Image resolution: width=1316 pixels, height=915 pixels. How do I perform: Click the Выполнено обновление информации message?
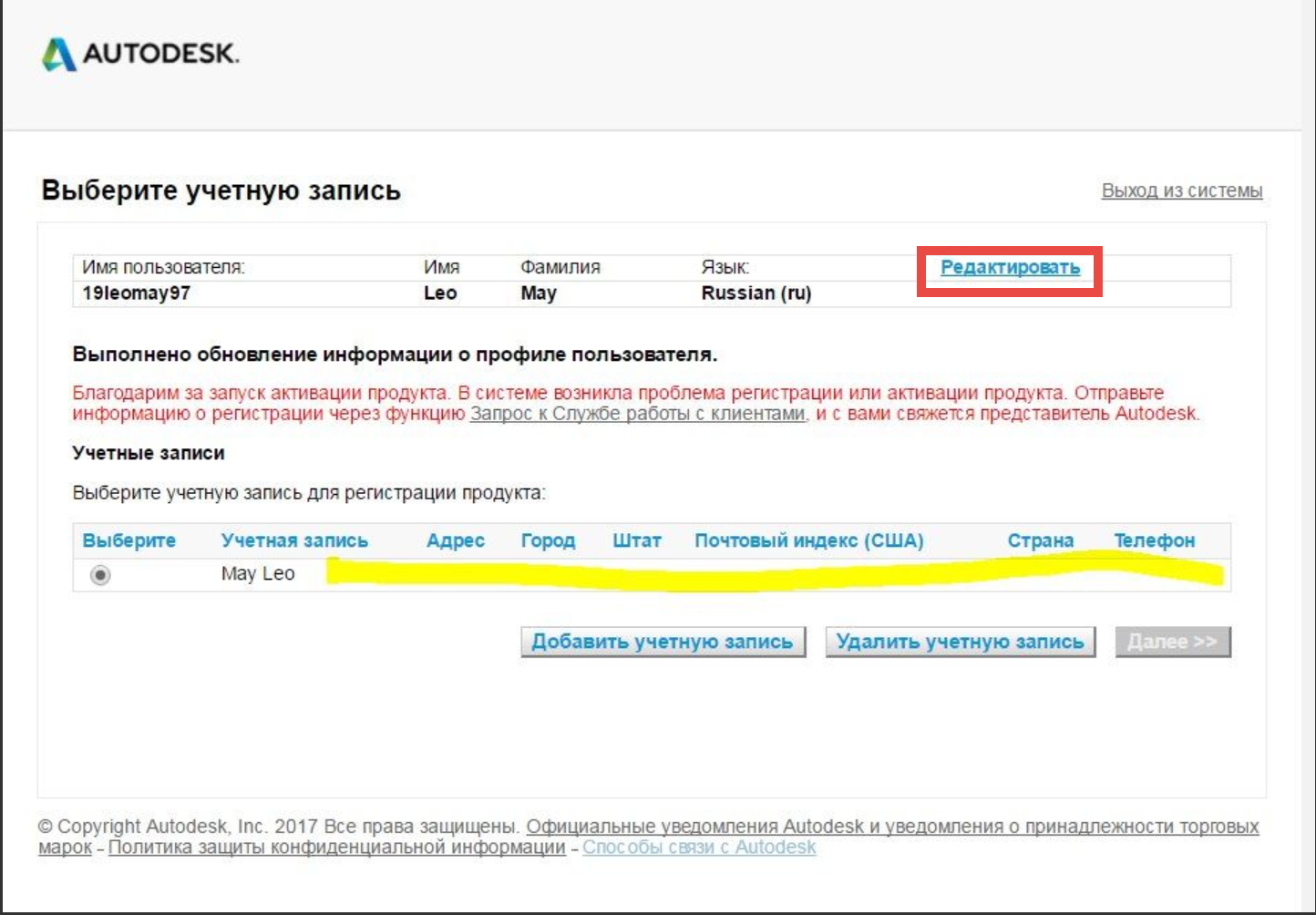click(395, 355)
